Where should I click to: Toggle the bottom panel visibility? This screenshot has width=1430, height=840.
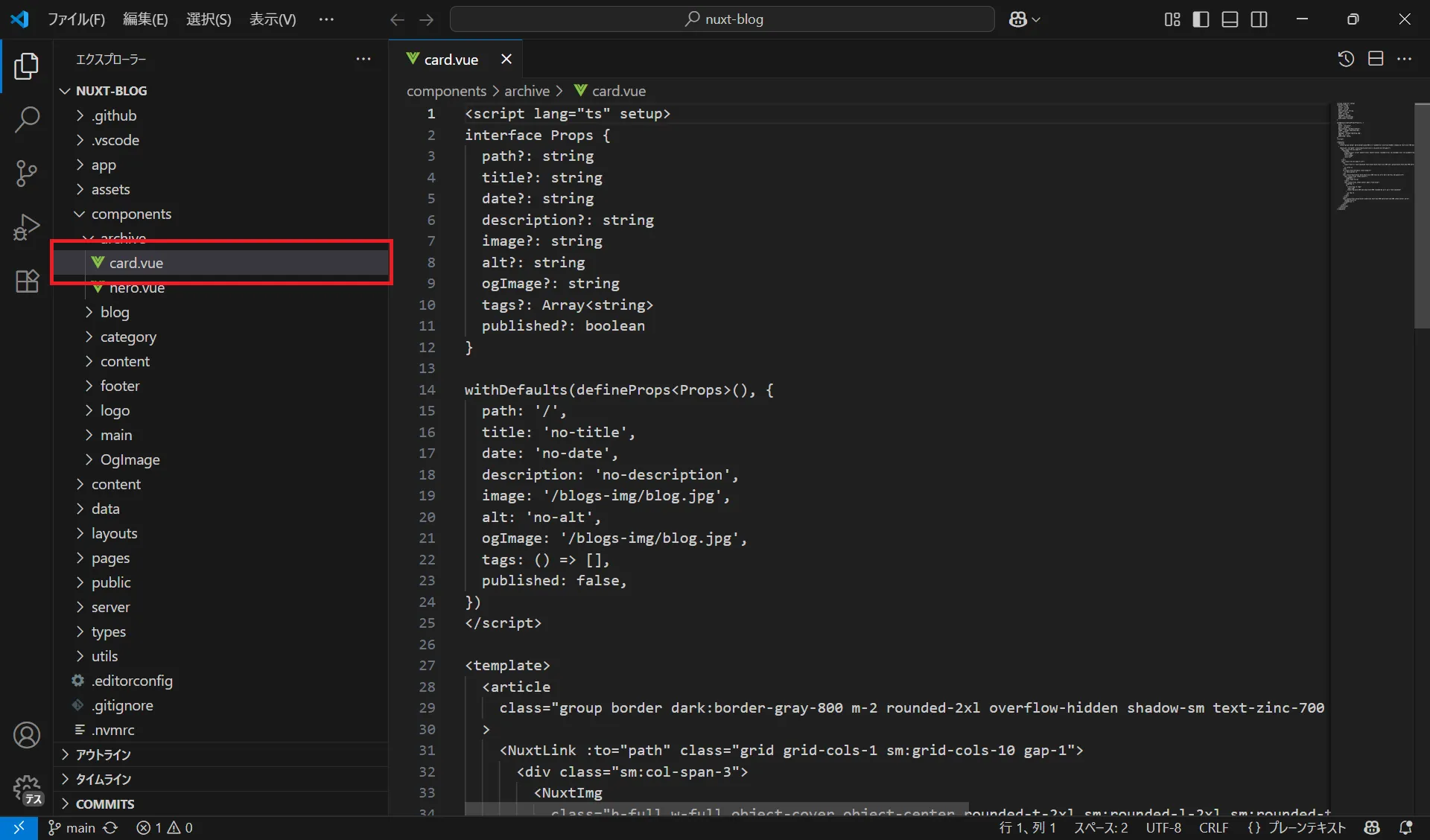tap(1230, 19)
